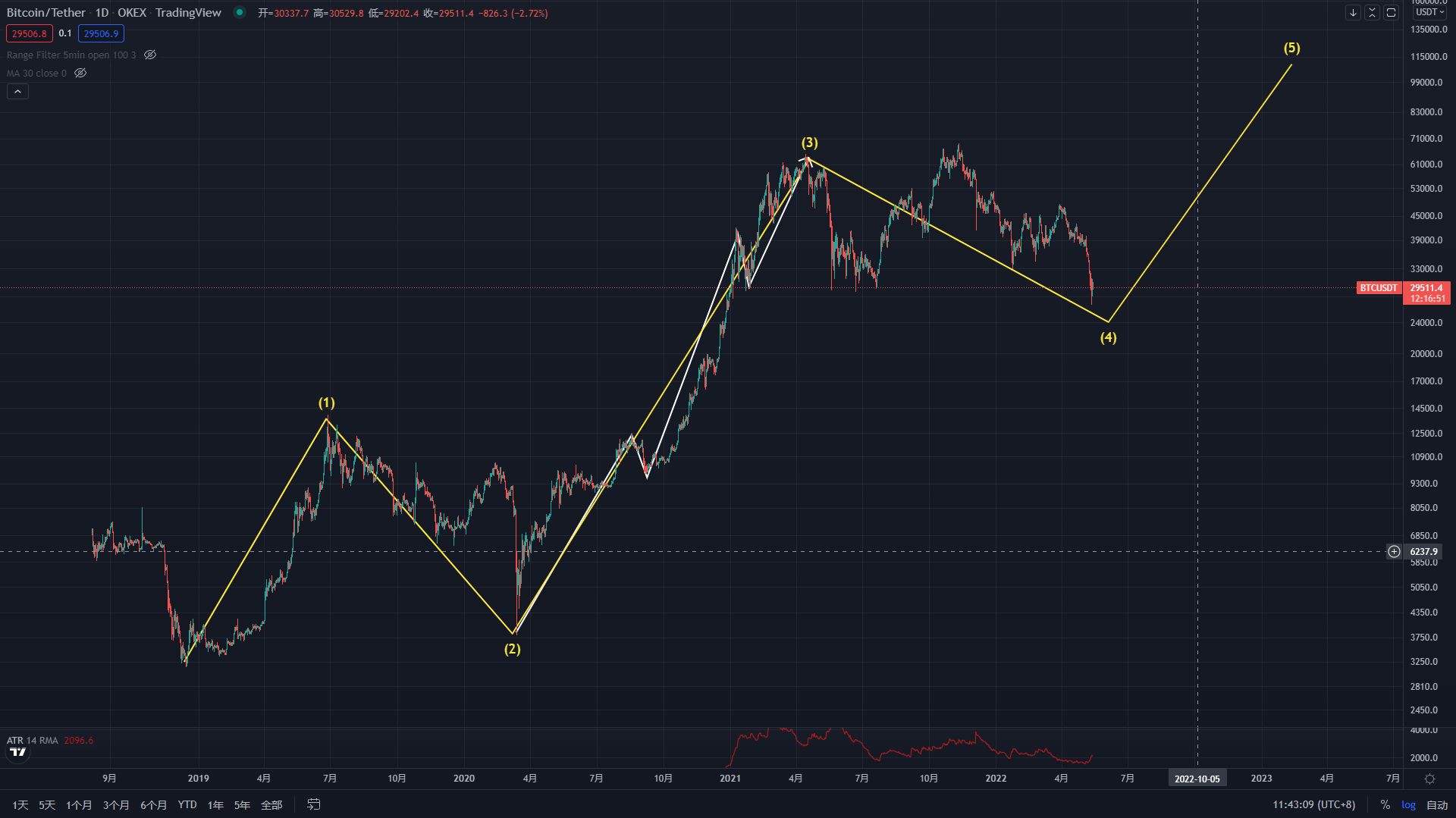Select the 5天 time range

pyautogui.click(x=47, y=804)
